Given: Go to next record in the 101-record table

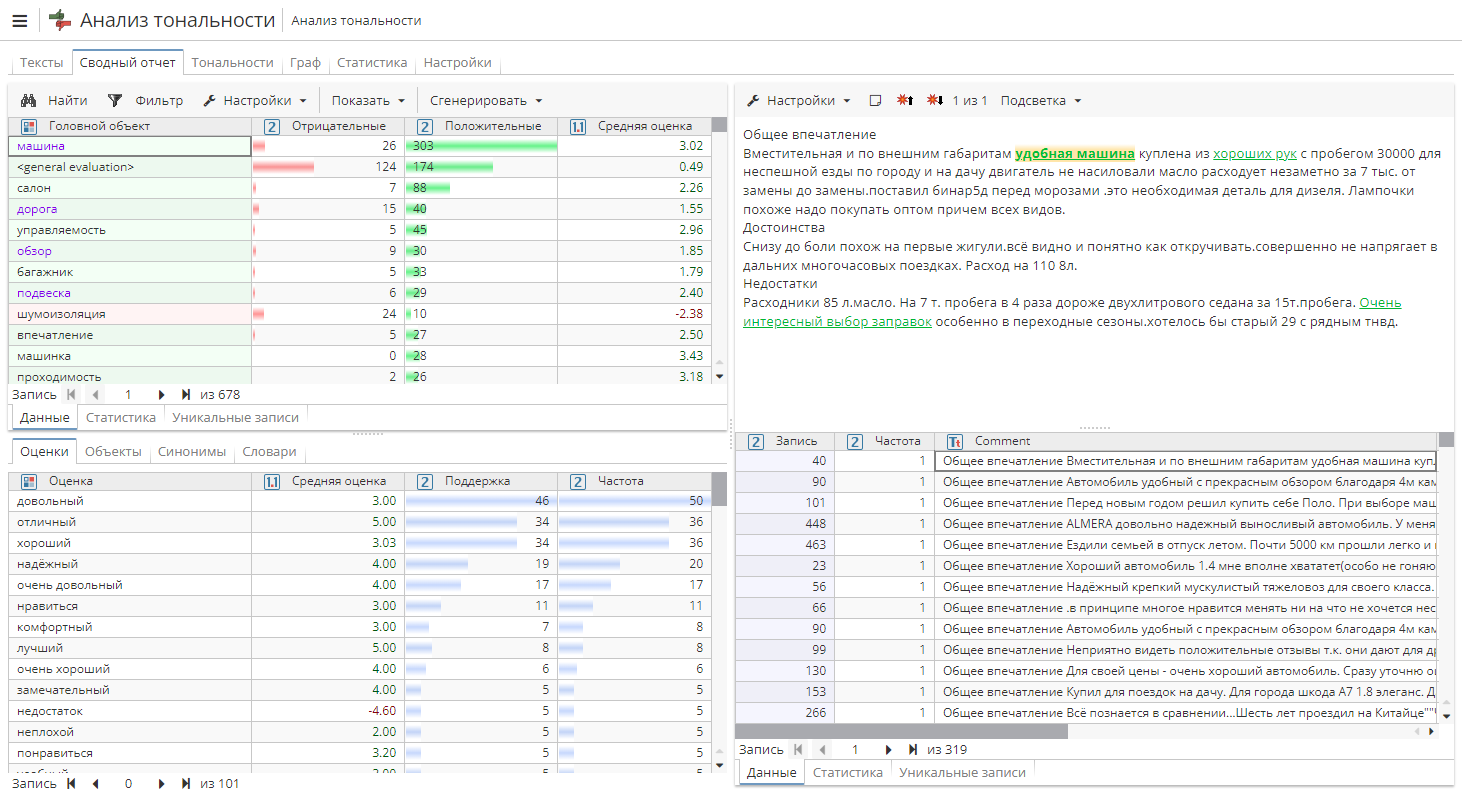Looking at the screenshot, I should click(161, 783).
